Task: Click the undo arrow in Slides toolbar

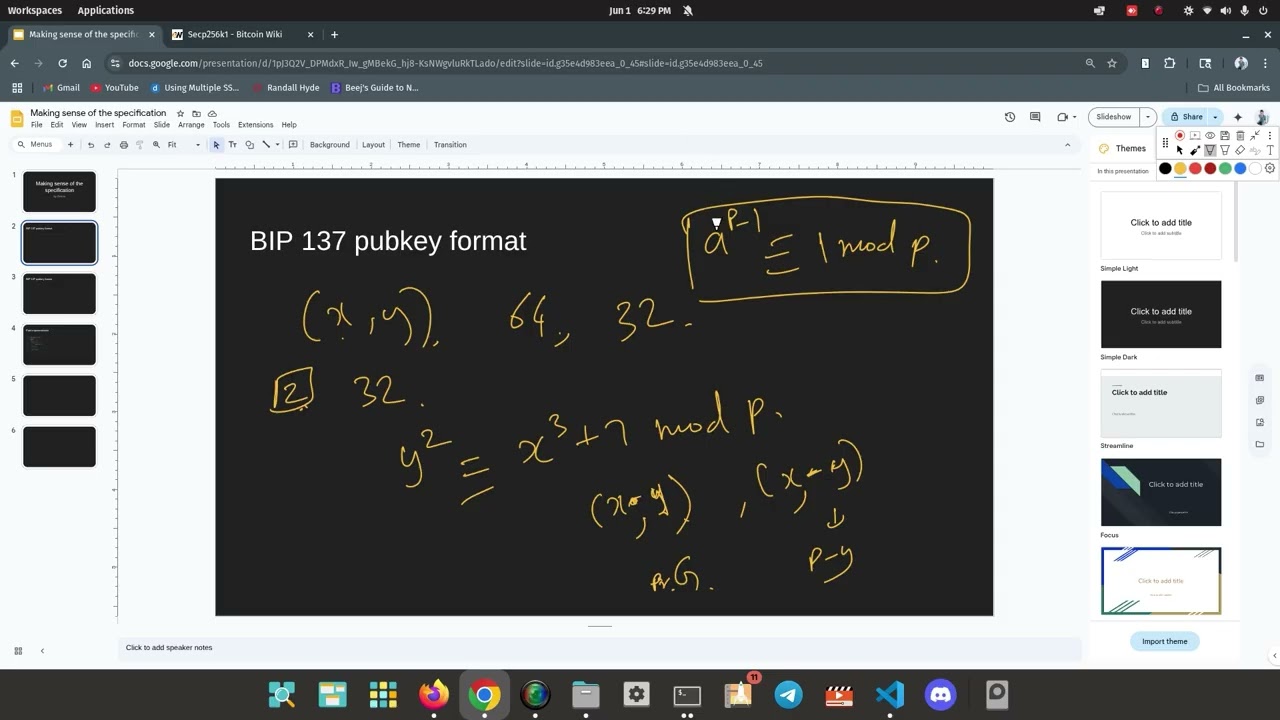Action: coord(91,145)
